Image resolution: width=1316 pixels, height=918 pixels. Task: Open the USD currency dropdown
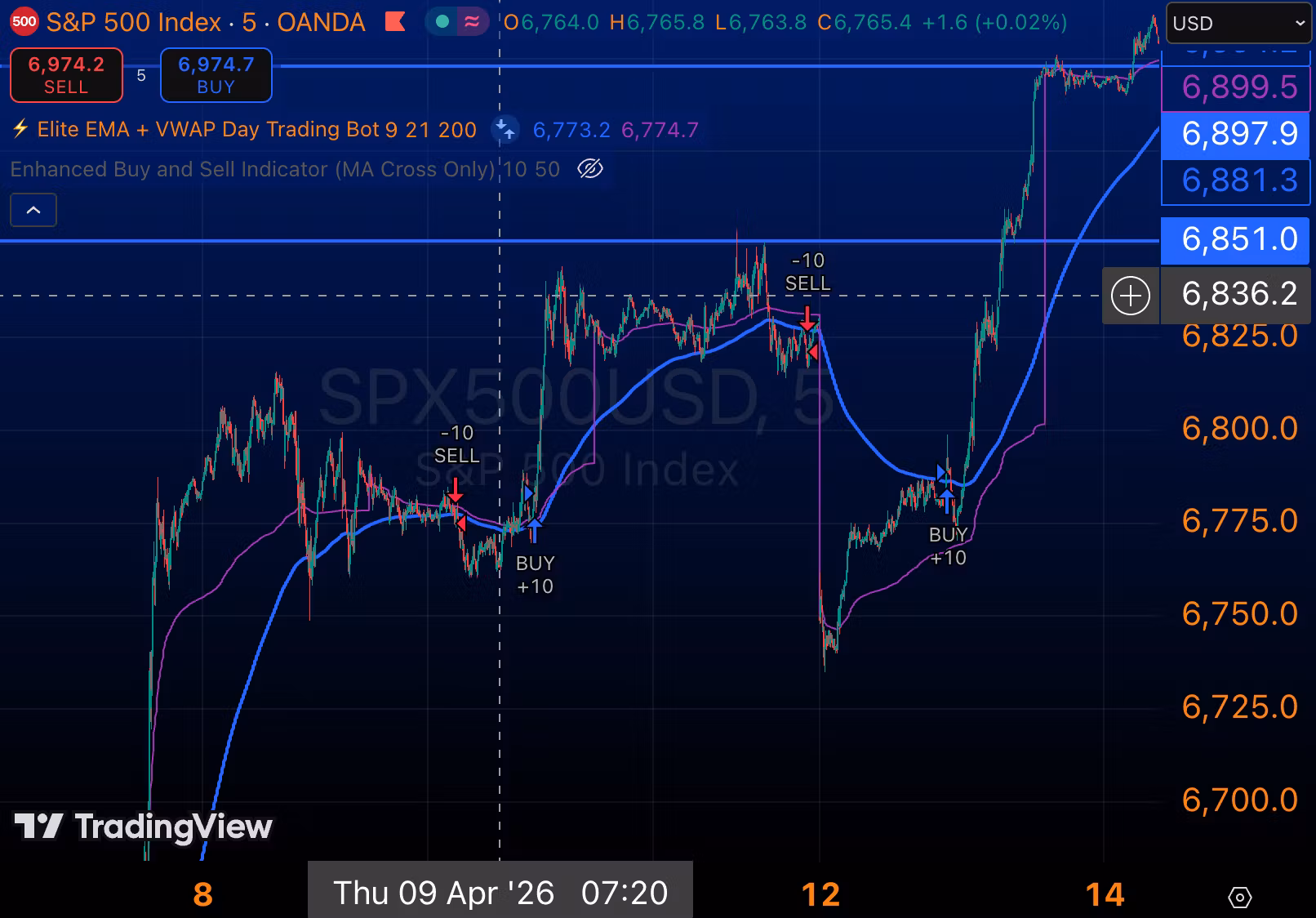(x=1238, y=23)
